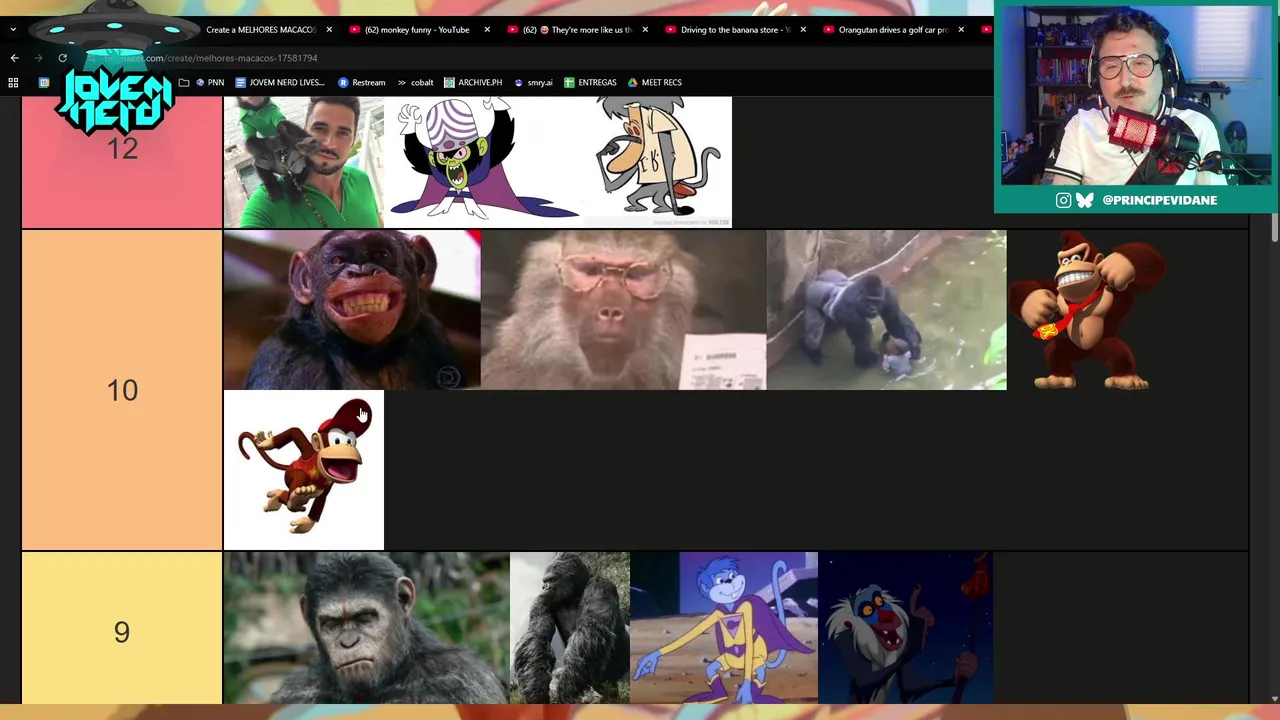Open the Restream bookmark
1280x720 pixels.
[362, 82]
